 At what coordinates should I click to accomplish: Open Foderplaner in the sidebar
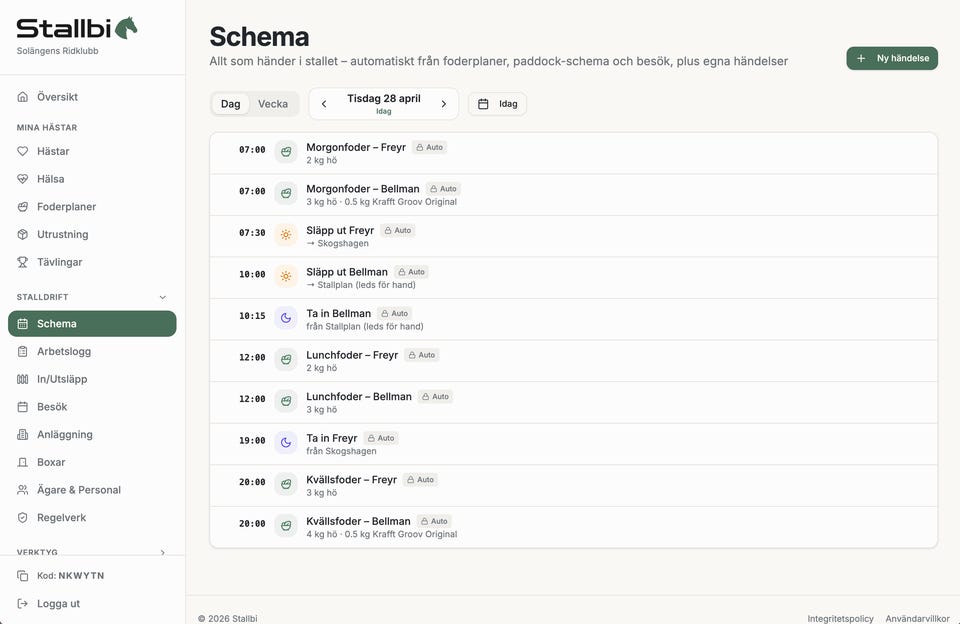(x=66, y=207)
